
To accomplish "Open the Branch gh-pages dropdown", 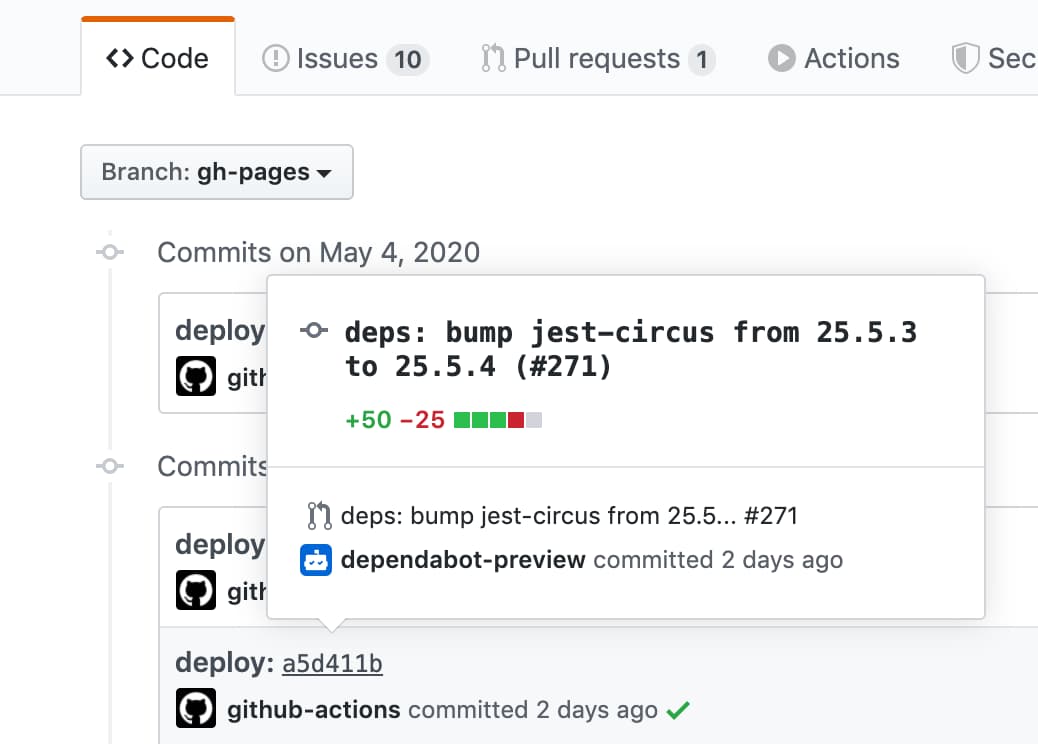I will [216, 172].
